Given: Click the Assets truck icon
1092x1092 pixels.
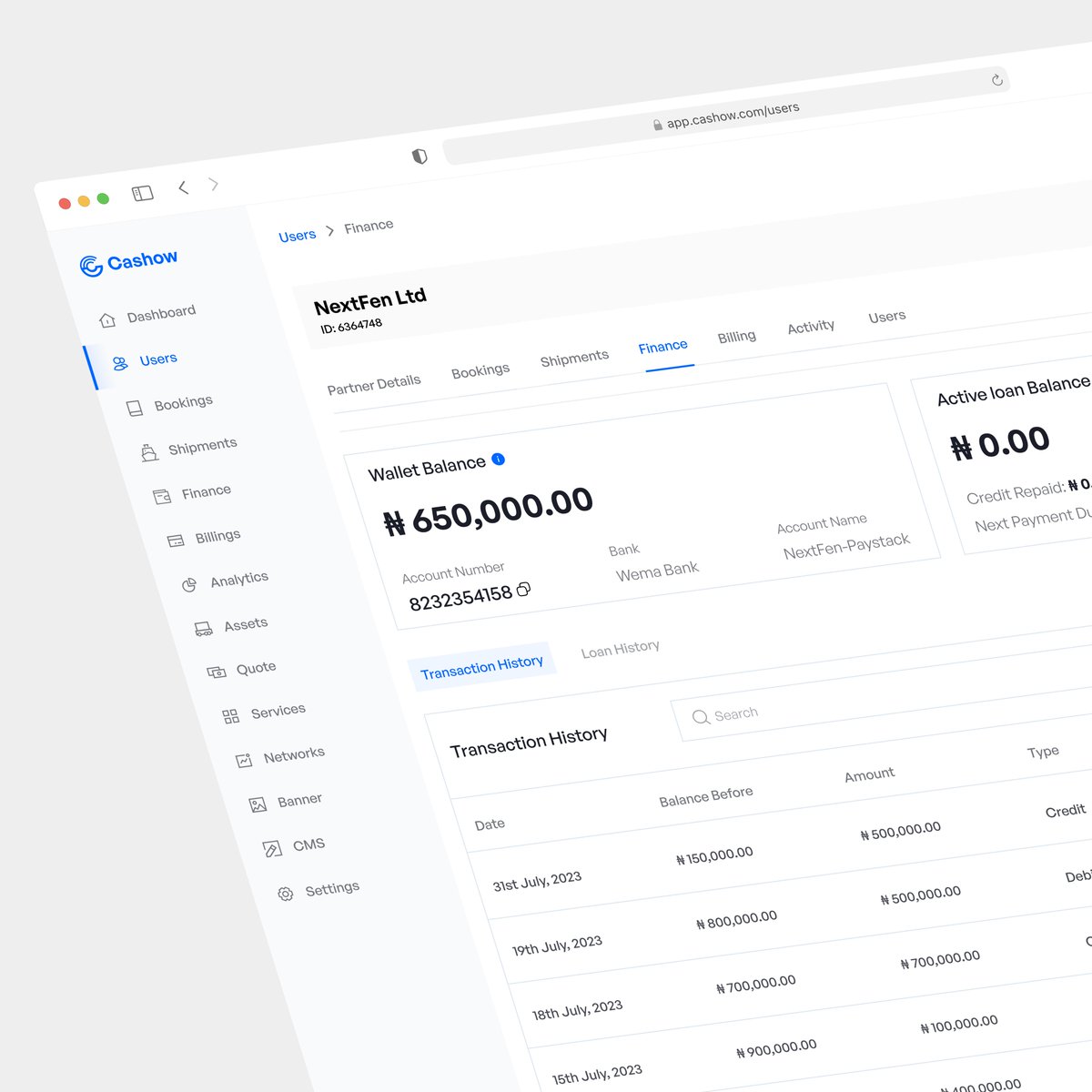Looking at the screenshot, I should [204, 629].
